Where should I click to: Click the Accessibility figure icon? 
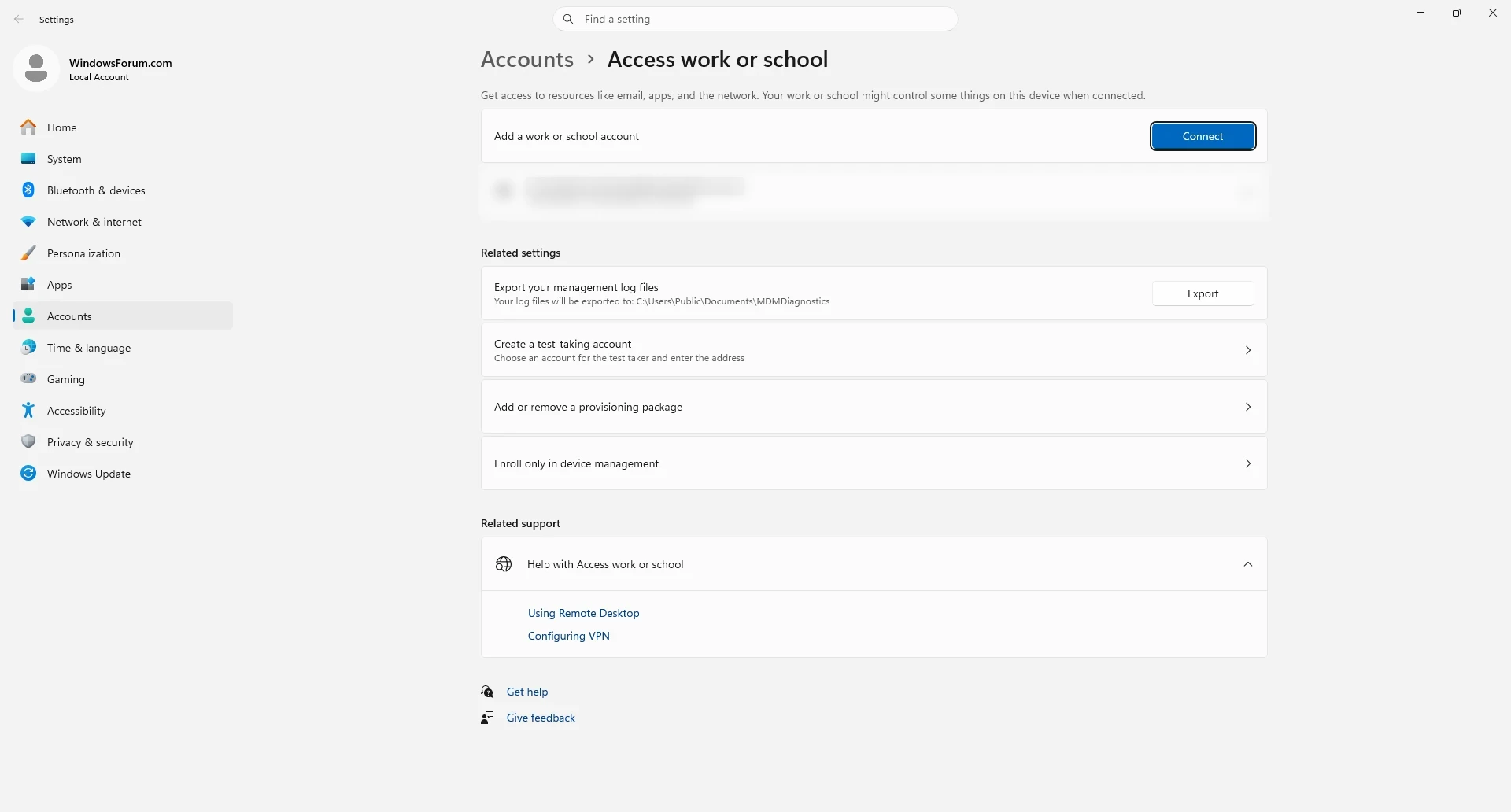tap(28, 411)
